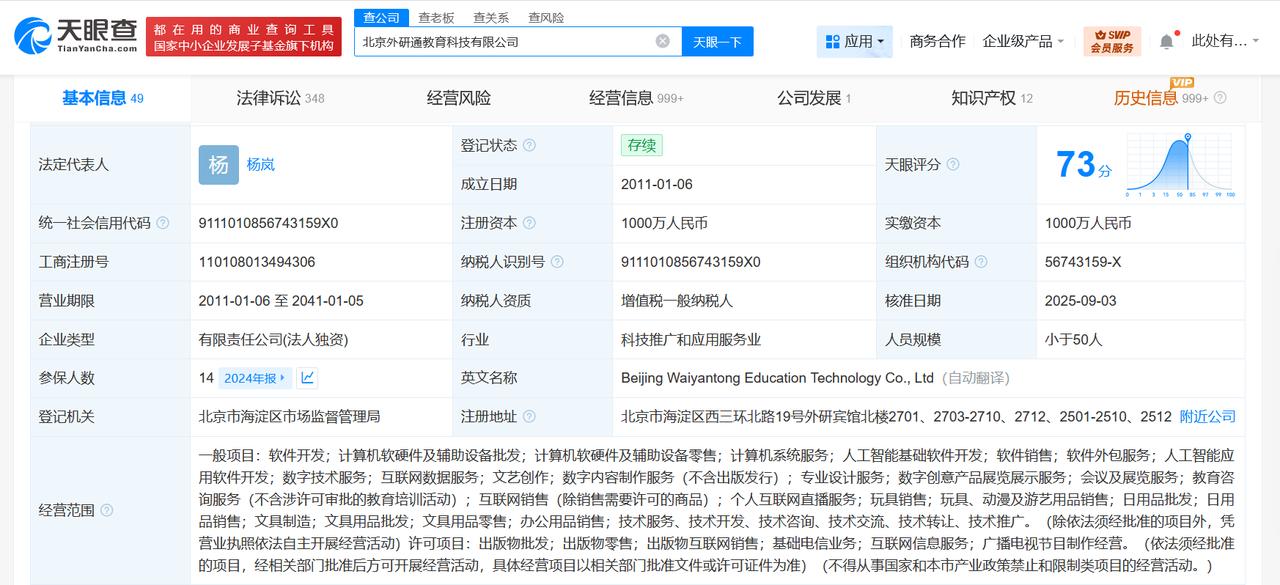The image size is (1280, 585).
Task: Click the 增值税一般纳税人 value
Action: pos(677,300)
